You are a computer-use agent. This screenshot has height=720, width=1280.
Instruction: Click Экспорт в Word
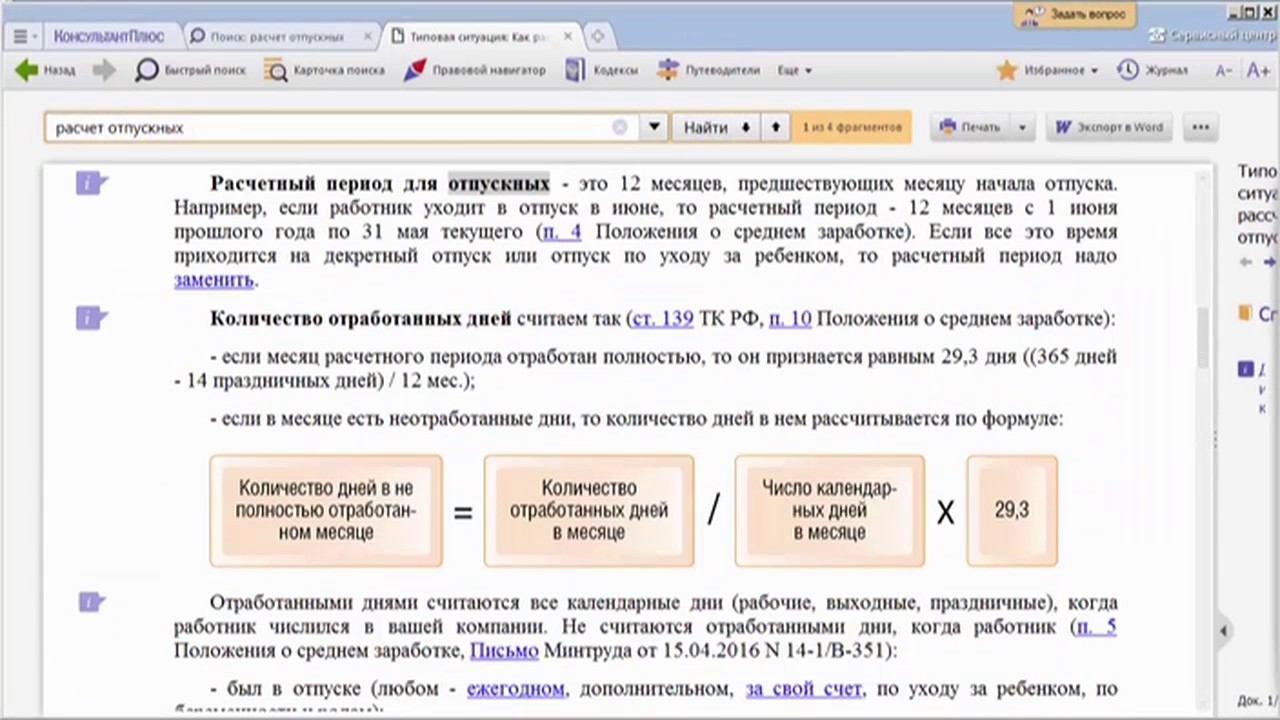[x=1110, y=127]
